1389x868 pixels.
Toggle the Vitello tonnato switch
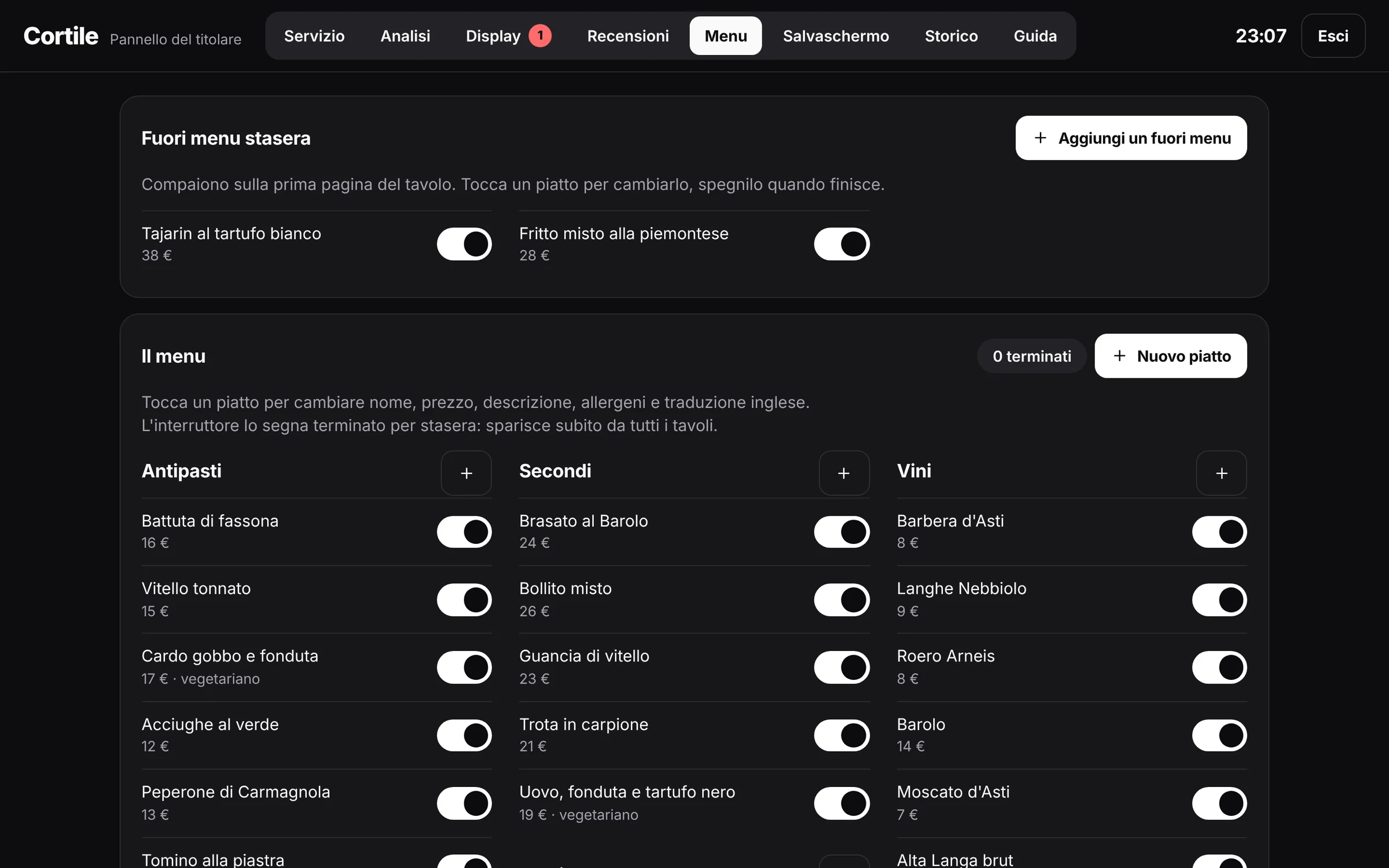[464, 599]
